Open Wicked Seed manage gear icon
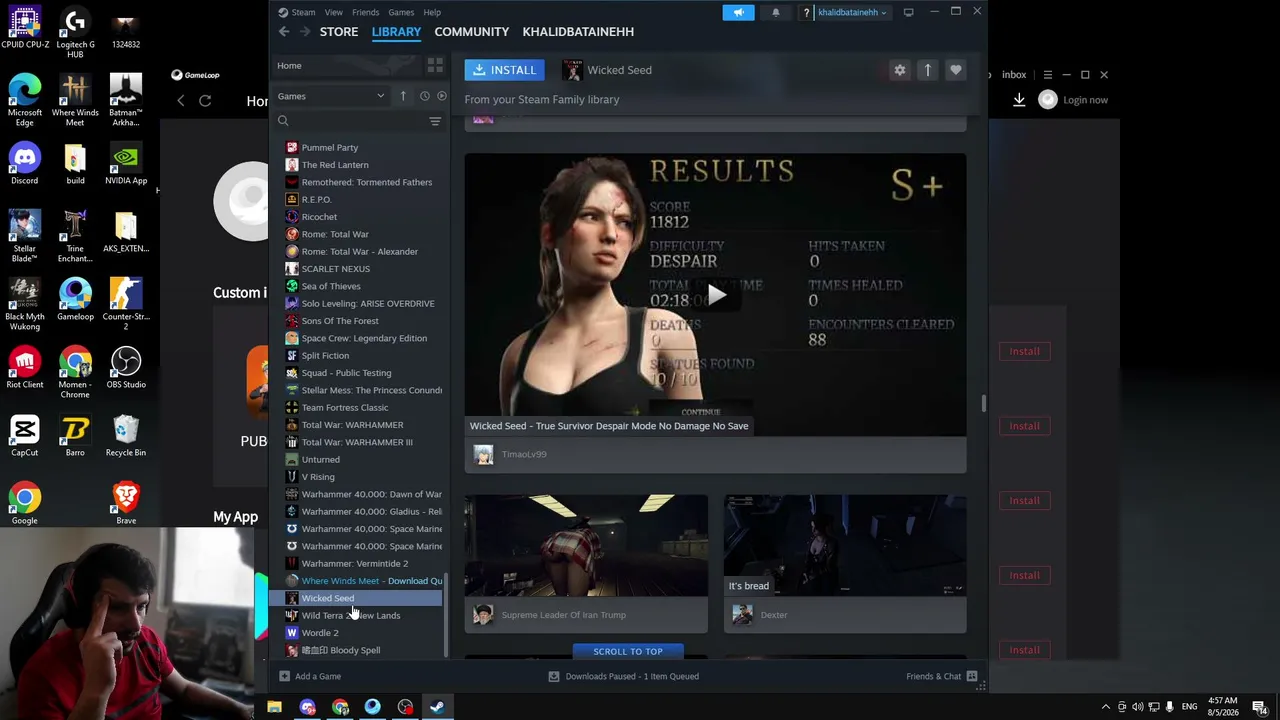1280x720 pixels. click(900, 70)
